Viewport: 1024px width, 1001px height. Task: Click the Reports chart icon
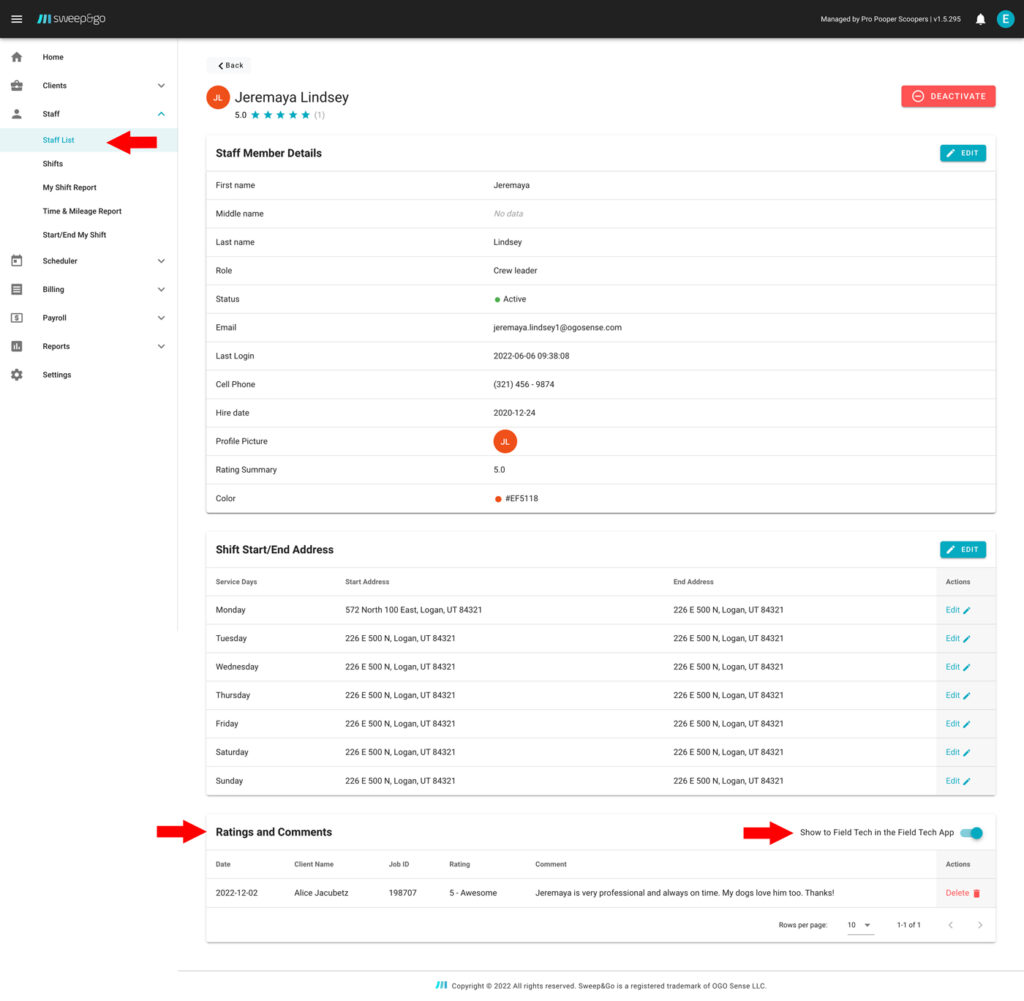pos(16,346)
